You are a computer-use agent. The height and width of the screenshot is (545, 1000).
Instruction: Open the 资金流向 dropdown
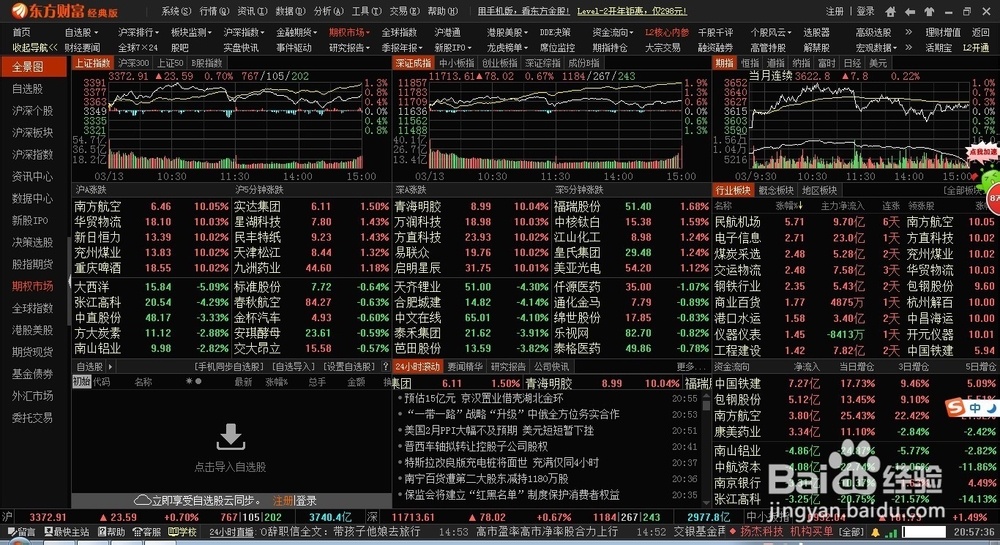point(613,32)
